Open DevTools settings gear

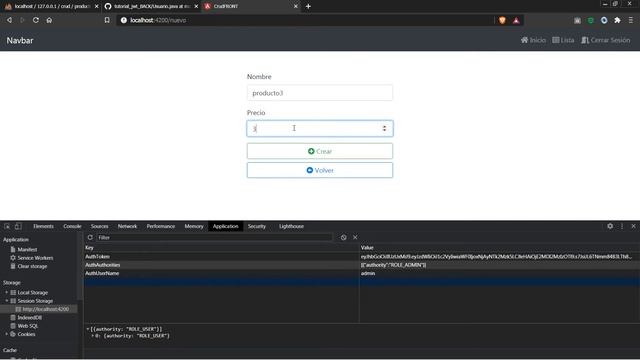(x=610, y=226)
